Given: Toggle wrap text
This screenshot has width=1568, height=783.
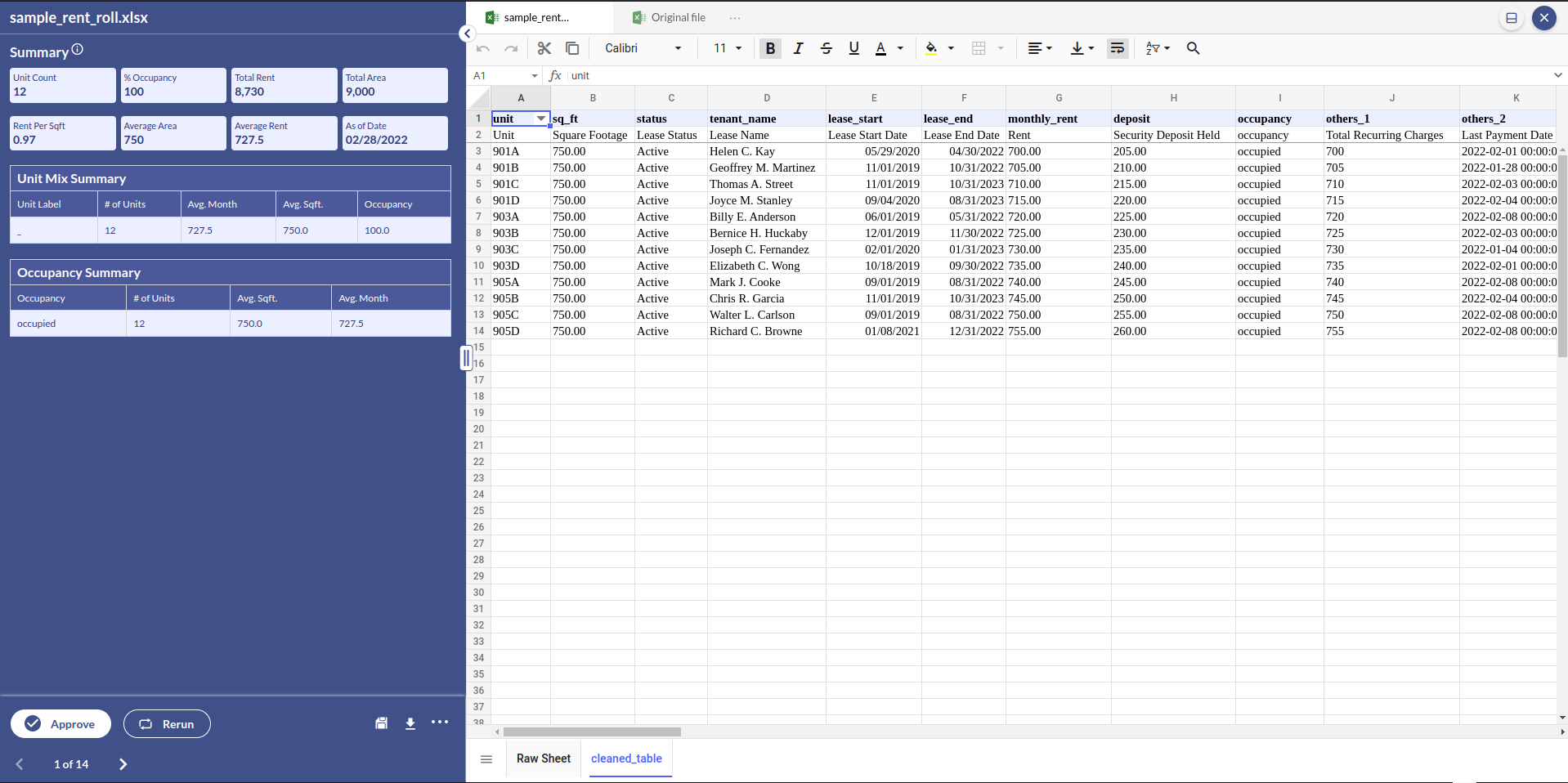Looking at the screenshot, I should point(1117,49).
